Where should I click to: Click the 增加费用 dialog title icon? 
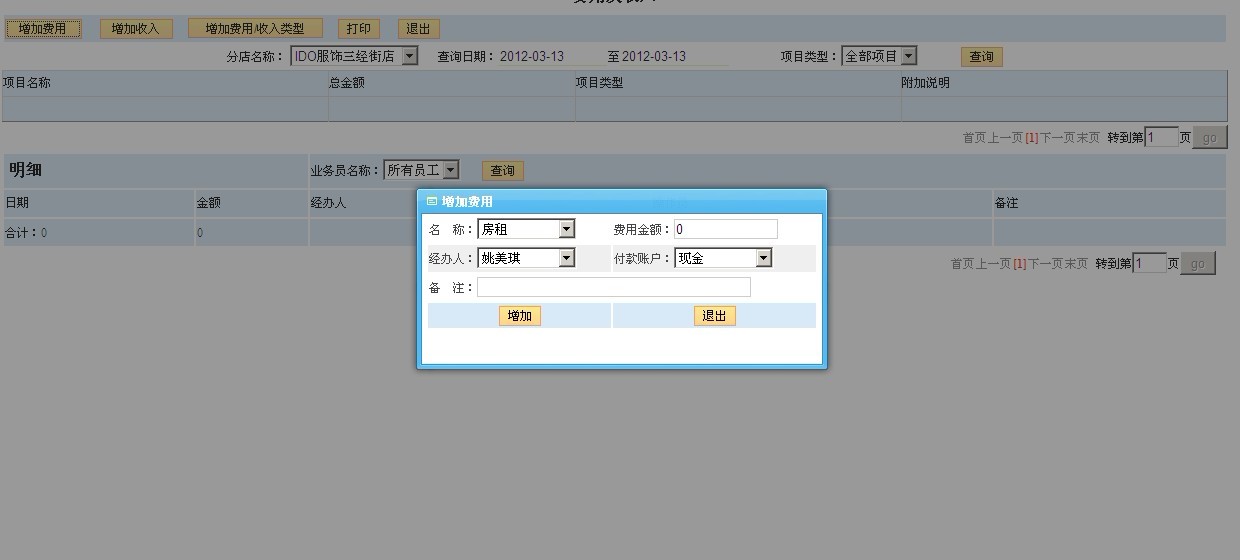(432, 201)
